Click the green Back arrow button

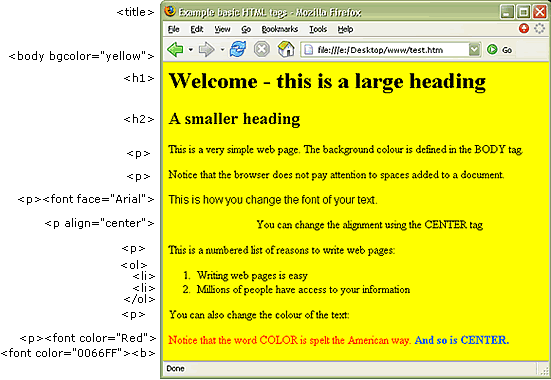pyautogui.click(x=175, y=50)
